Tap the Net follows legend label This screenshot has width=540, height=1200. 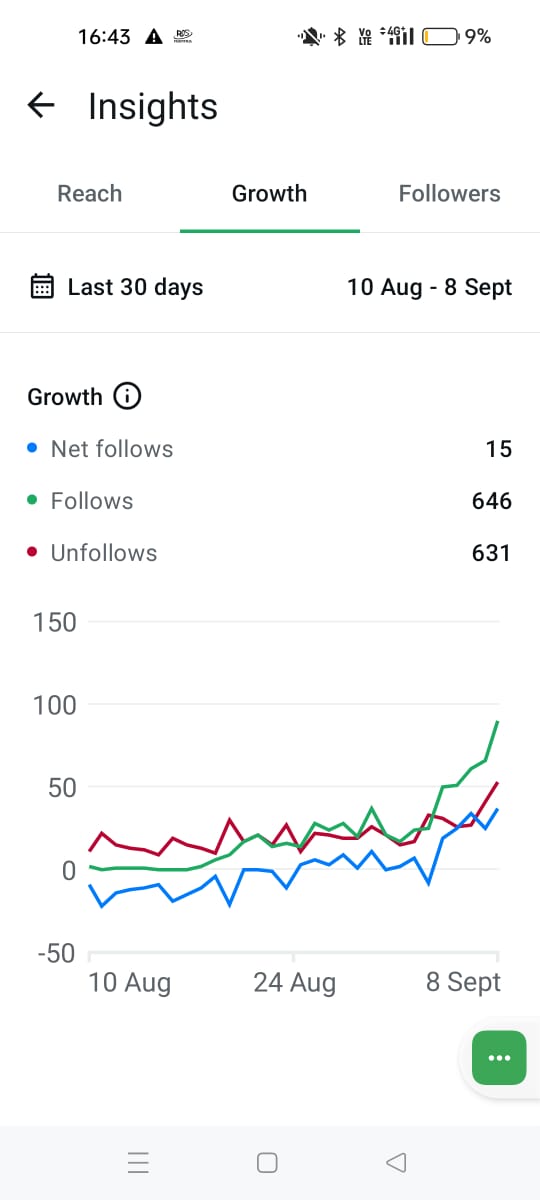(x=112, y=449)
